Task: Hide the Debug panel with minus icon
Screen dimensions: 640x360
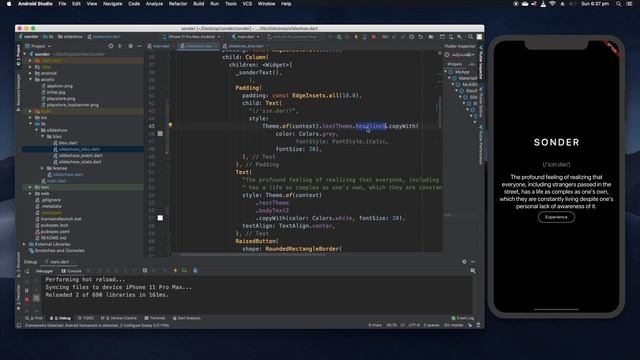Action: tap(473, 262)
